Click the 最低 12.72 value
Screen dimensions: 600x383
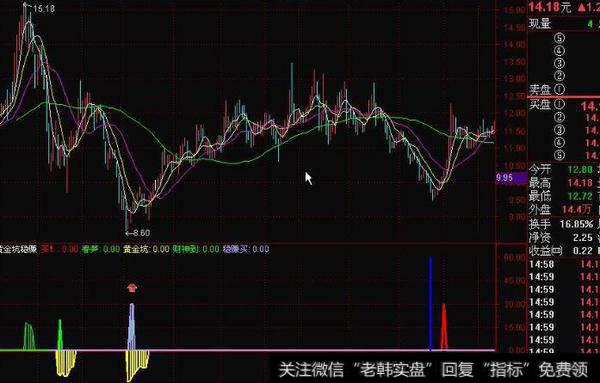[x=580, y=196]
